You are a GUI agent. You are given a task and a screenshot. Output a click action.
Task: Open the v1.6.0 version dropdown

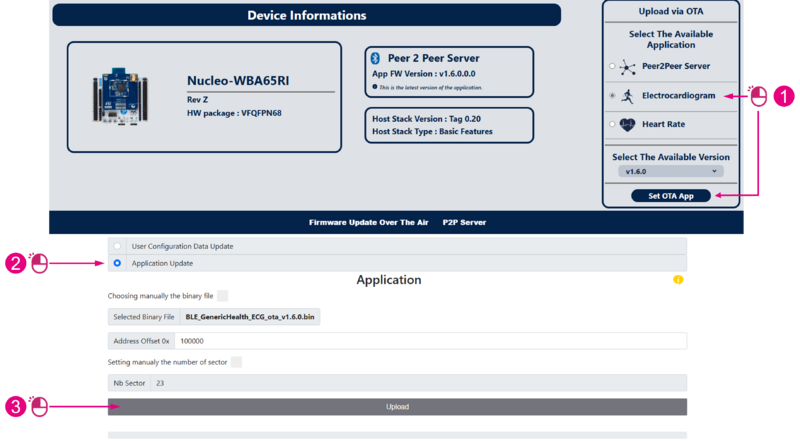[670, 172]
